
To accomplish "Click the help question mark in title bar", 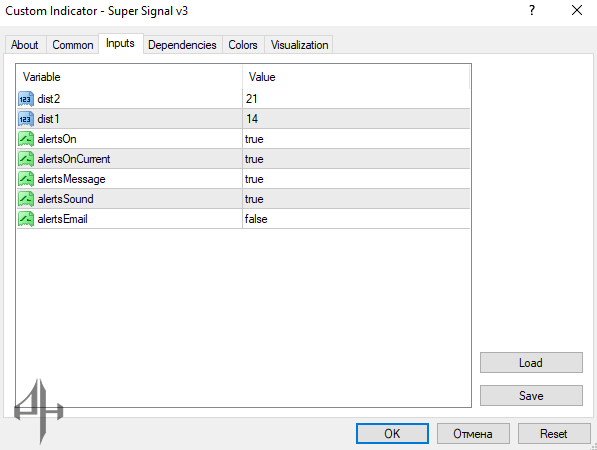I will (532, 10).
